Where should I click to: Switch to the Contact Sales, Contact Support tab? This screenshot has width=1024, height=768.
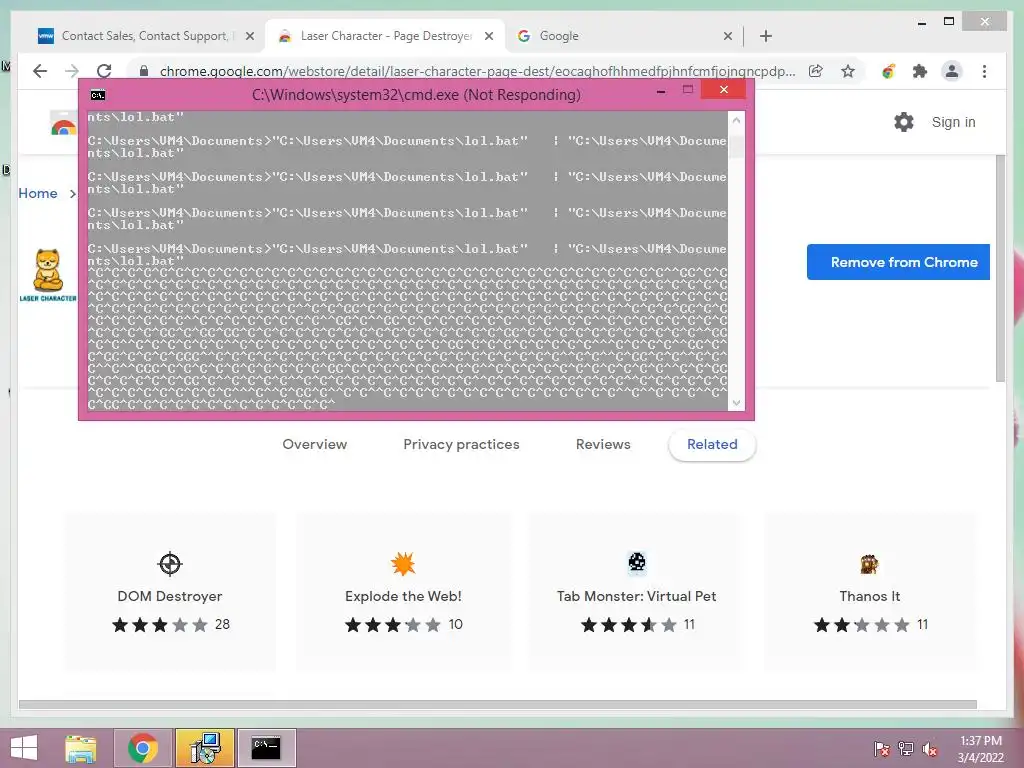pos(144,36)
